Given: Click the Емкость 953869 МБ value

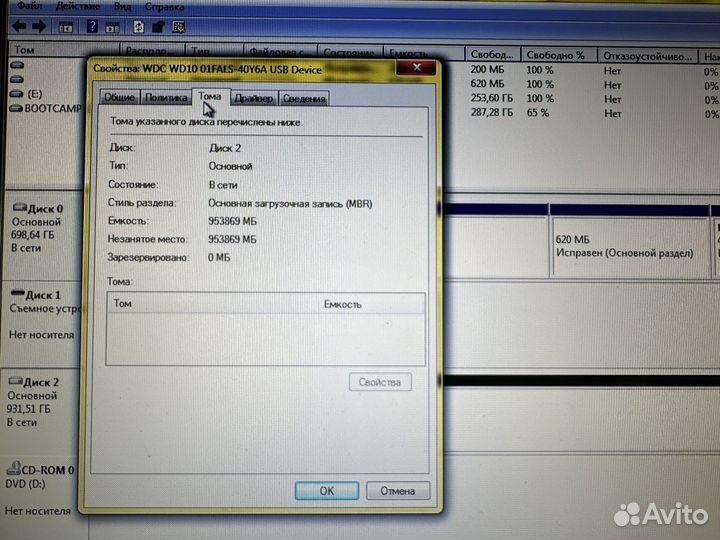Looking at the screenshot, I should (x=232, y=221).
